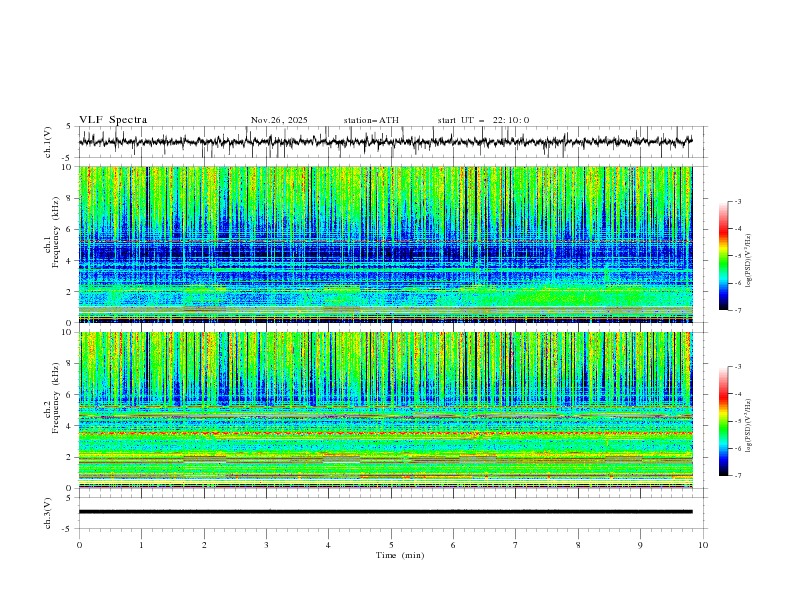Click the flat ch.3 voltage trace
The image size is (792, 612).
pyautogui.click(x=385, y=512)
